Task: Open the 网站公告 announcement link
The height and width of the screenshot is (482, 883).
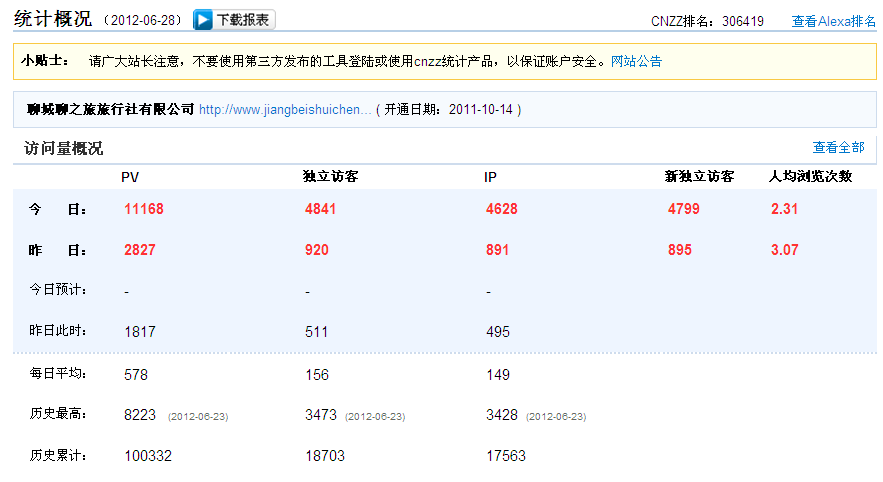Action: pyautogui.click(x=636, y=61)
